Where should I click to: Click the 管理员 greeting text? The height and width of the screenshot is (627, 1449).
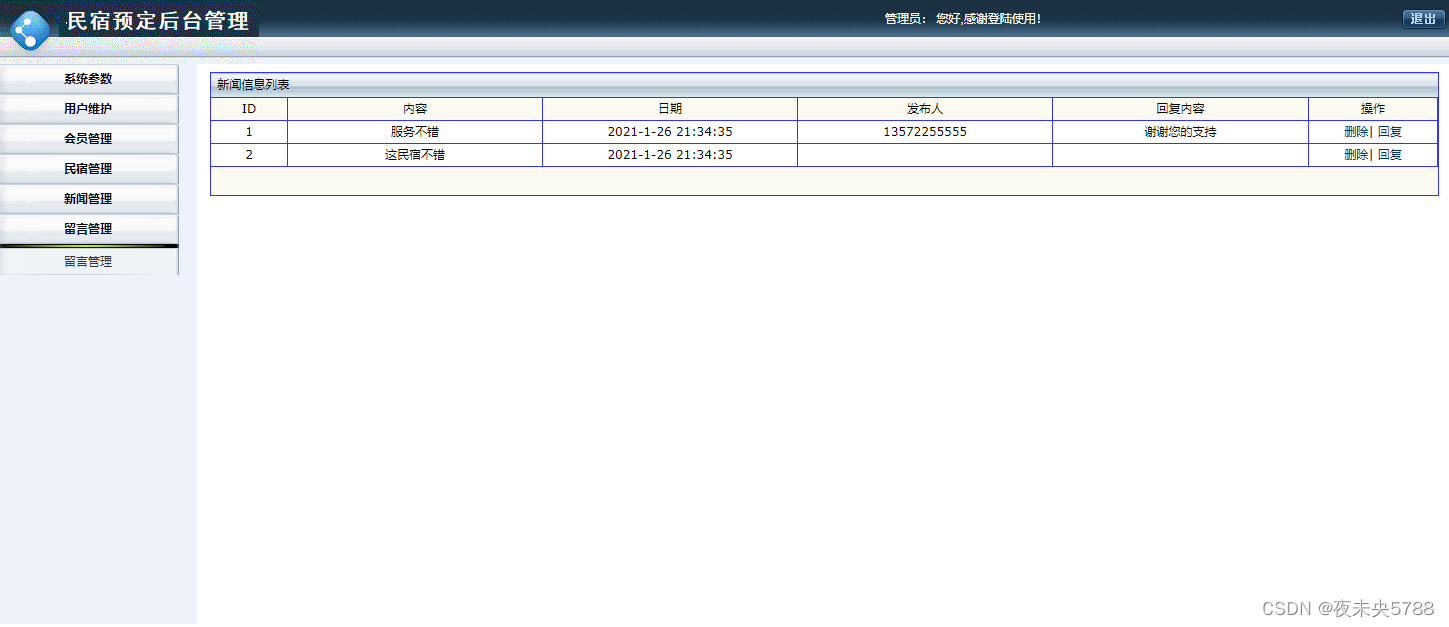pyautogui.click(x=962, y=19)
